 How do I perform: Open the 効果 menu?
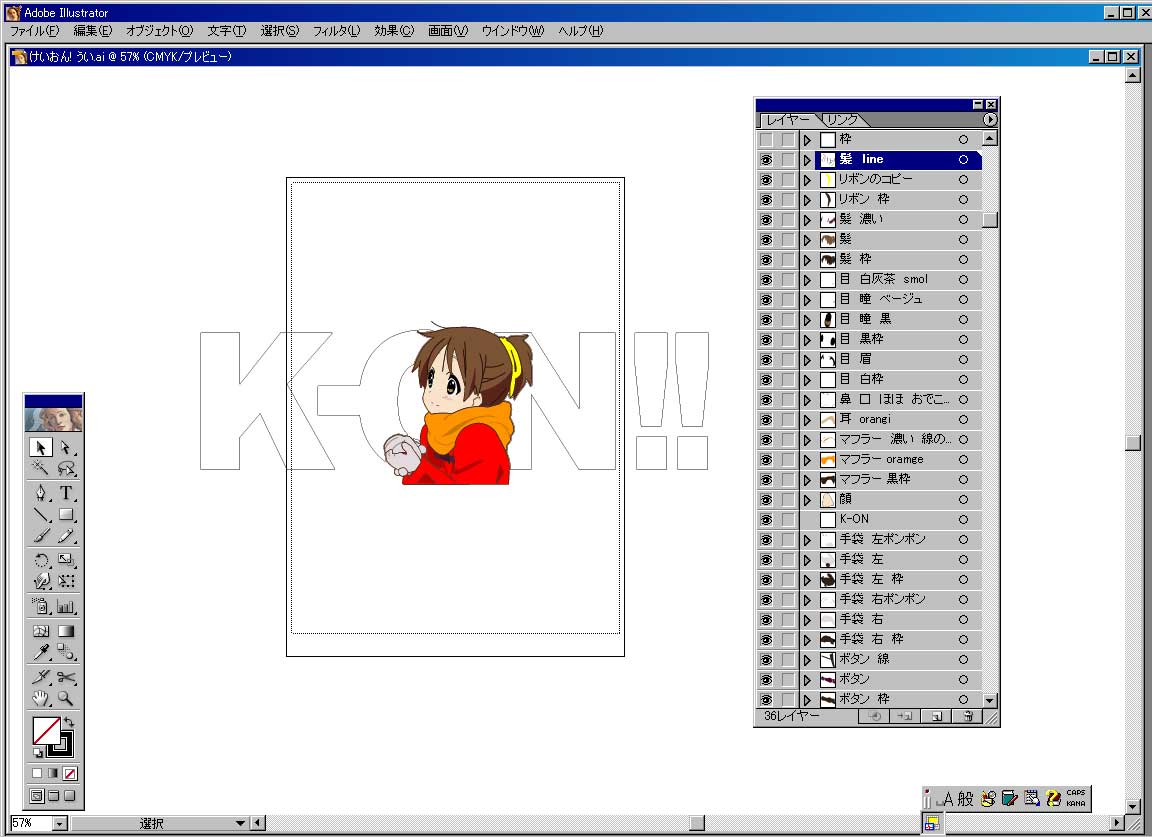coord(394,31)
